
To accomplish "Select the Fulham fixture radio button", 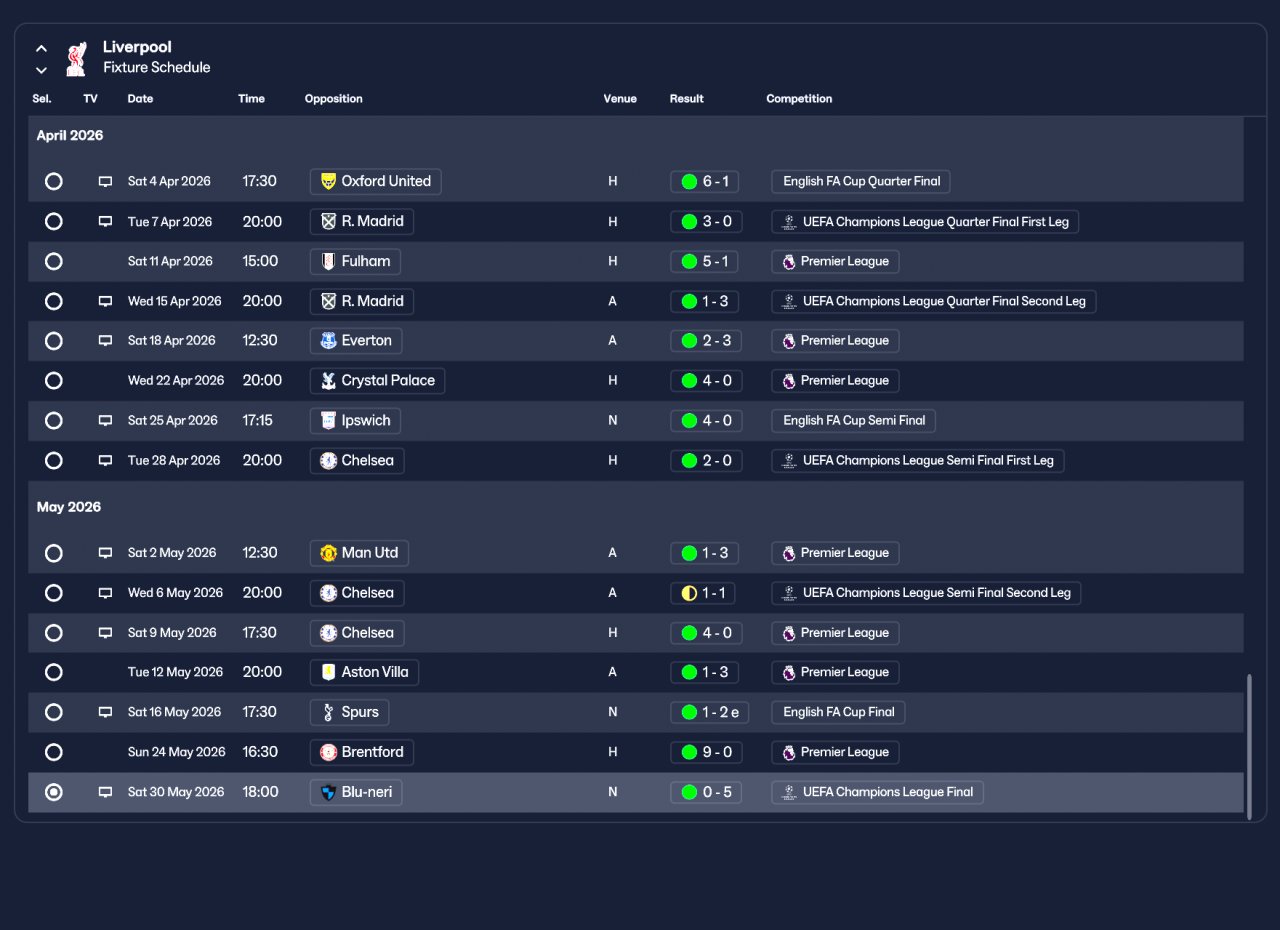I will [x=54, y=261].
